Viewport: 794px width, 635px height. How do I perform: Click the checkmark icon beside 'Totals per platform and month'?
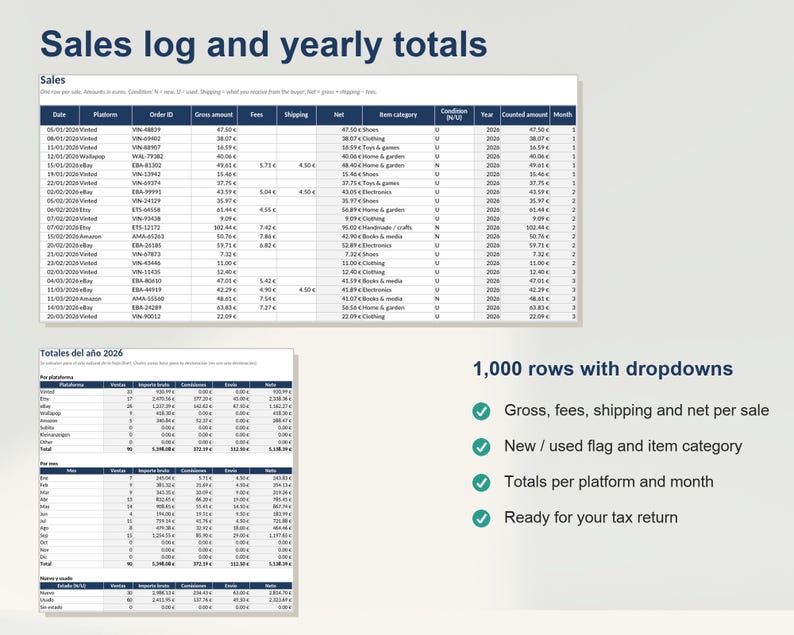point(481,483)
